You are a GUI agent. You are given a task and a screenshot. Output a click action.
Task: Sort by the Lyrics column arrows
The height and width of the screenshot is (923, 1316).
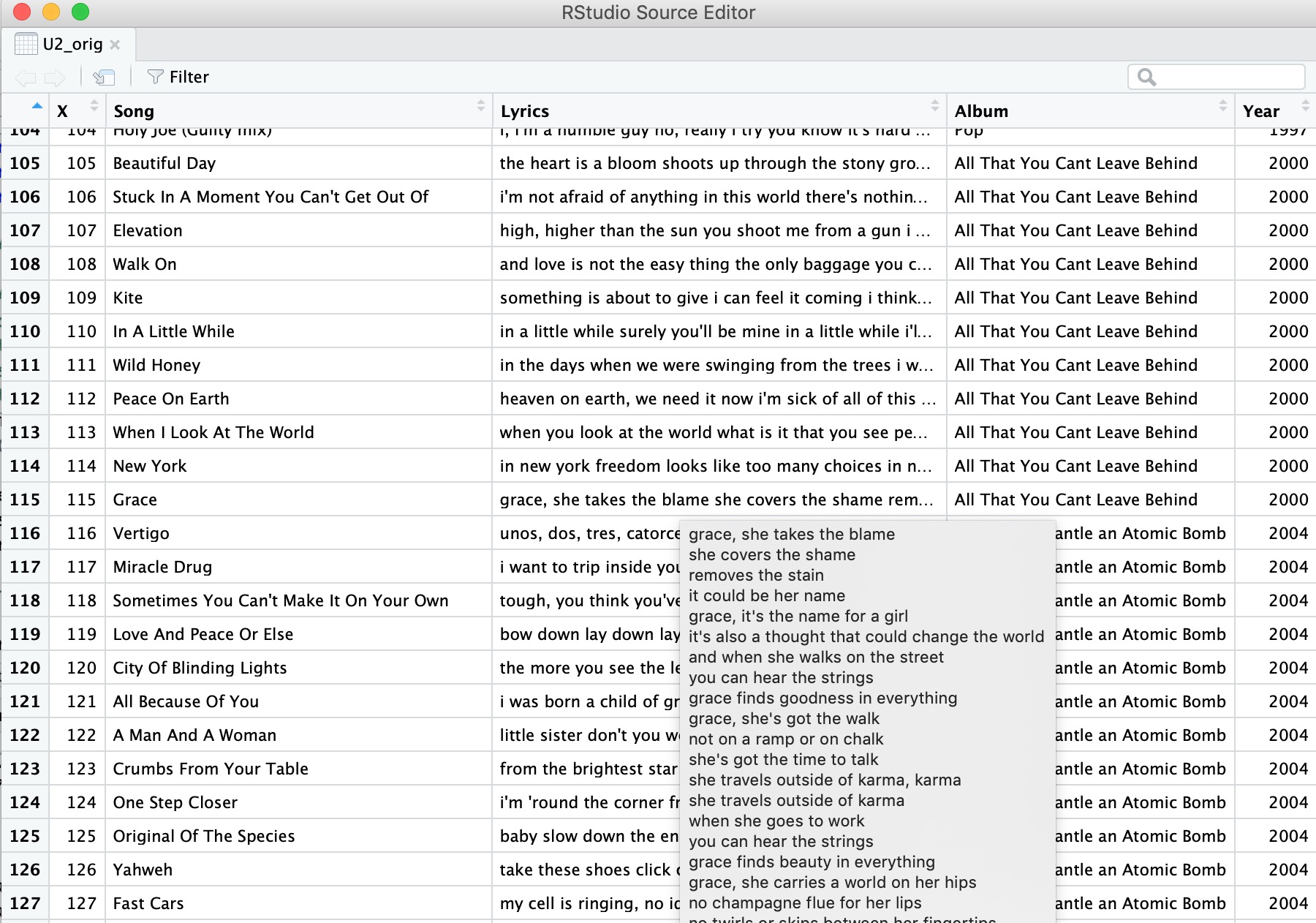tap(934, 106)
